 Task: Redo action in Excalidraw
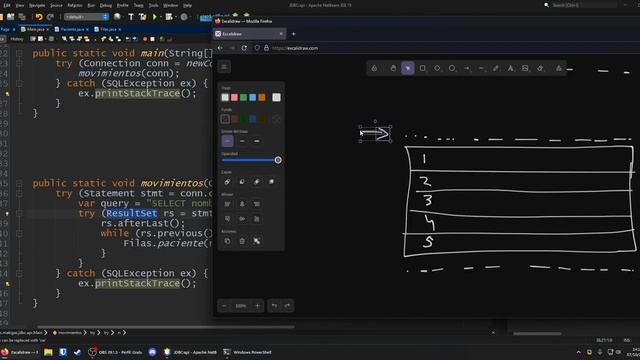(x=287, y=306)
